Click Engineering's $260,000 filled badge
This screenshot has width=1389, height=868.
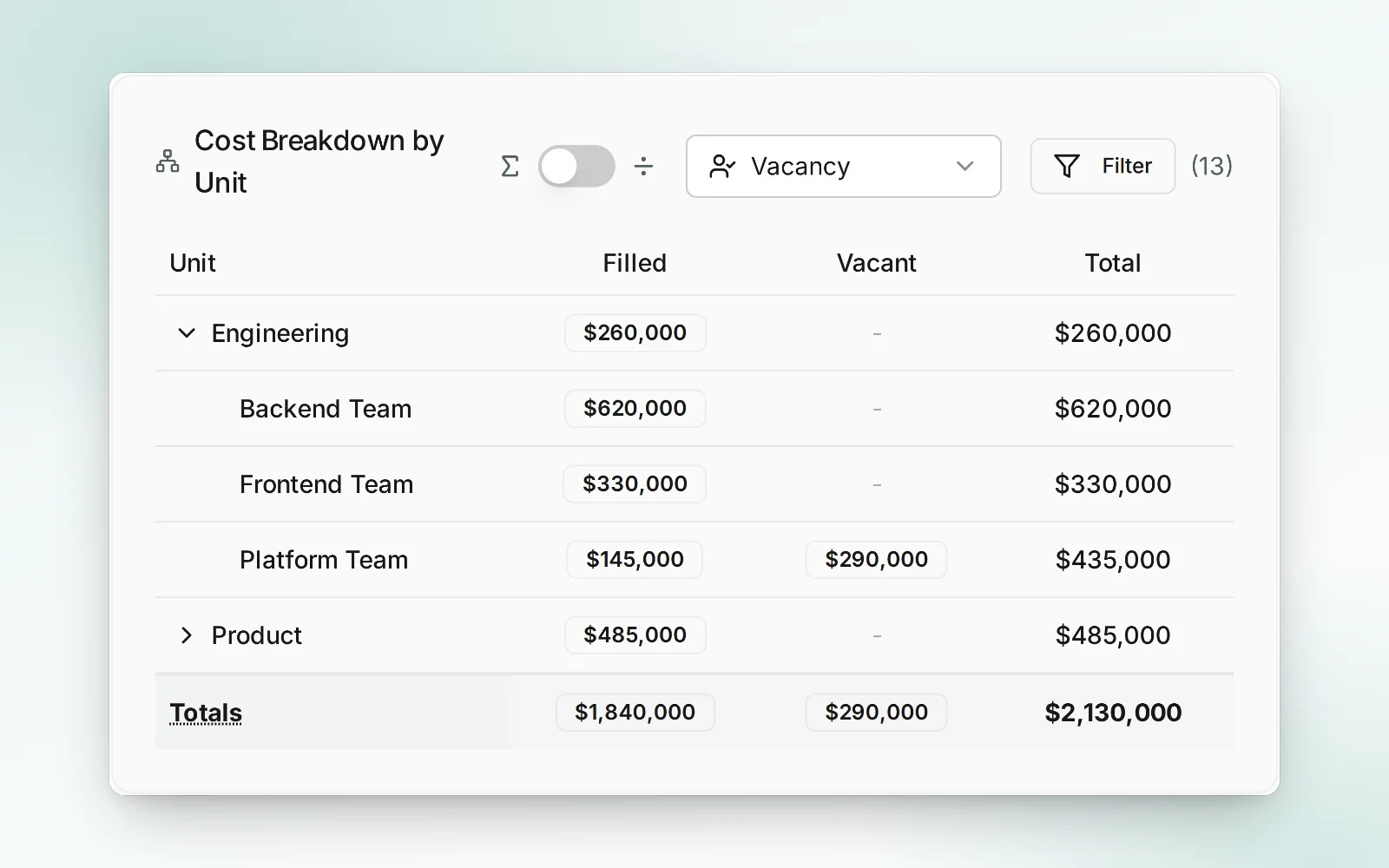click(635, 332)
